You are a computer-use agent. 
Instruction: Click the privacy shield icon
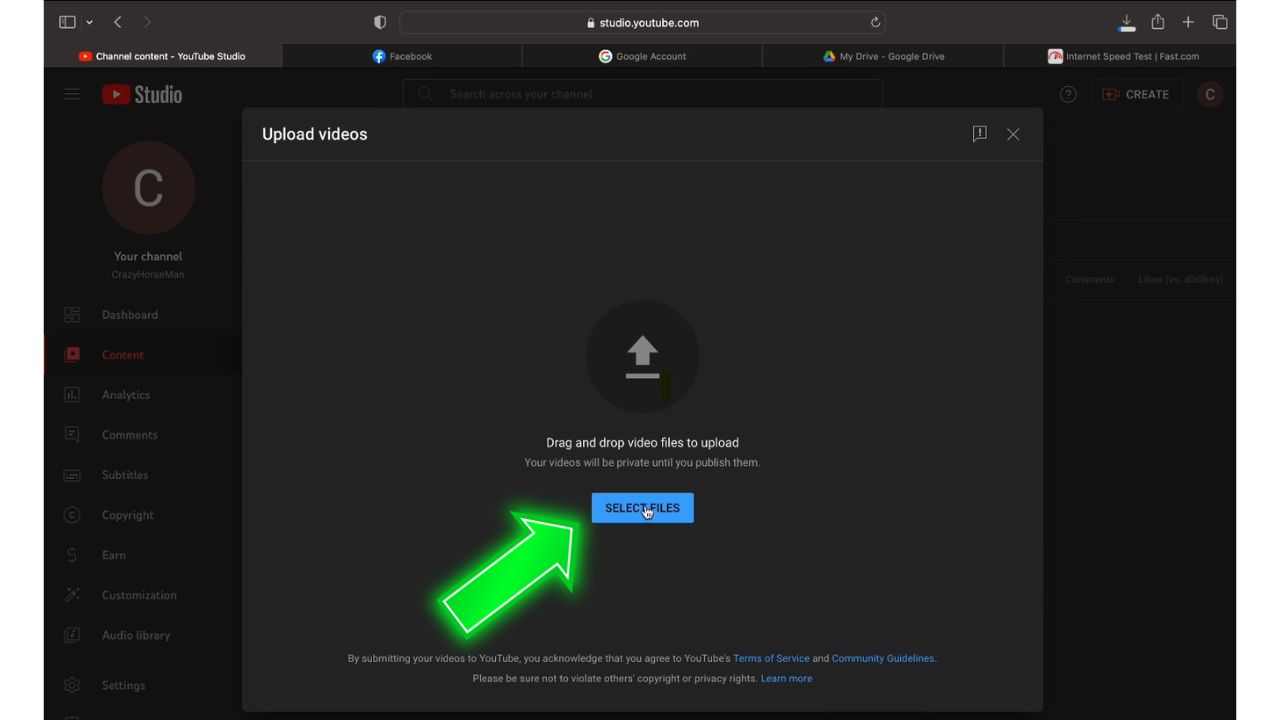(x=380, y=22)
